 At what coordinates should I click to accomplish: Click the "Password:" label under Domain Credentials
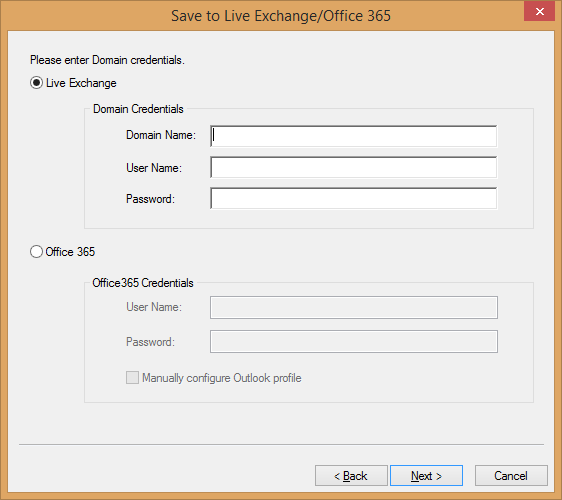pyautogui.click(x=150, y=199)
